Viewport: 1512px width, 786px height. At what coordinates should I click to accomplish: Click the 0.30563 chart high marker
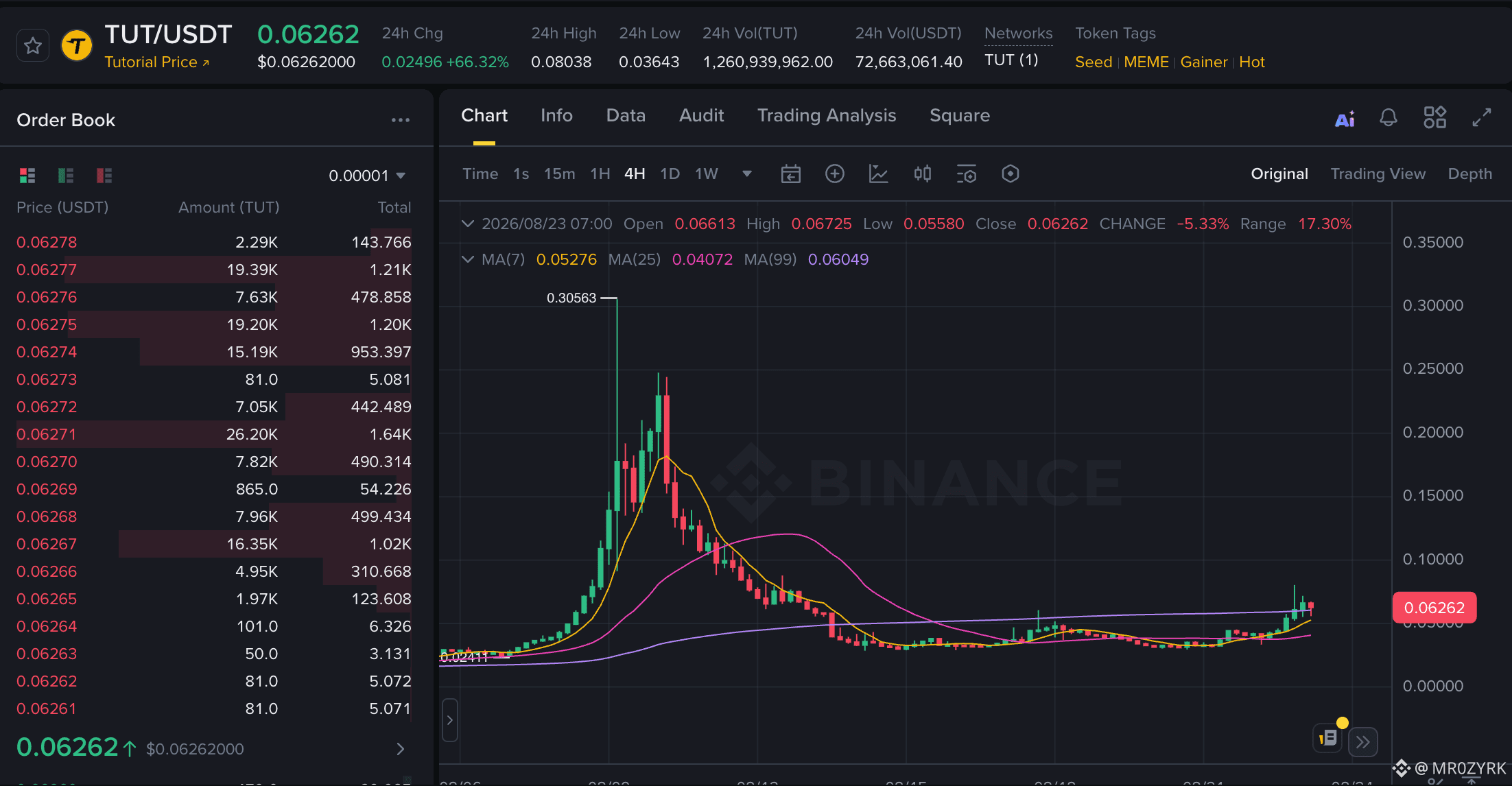coord(571,298)
